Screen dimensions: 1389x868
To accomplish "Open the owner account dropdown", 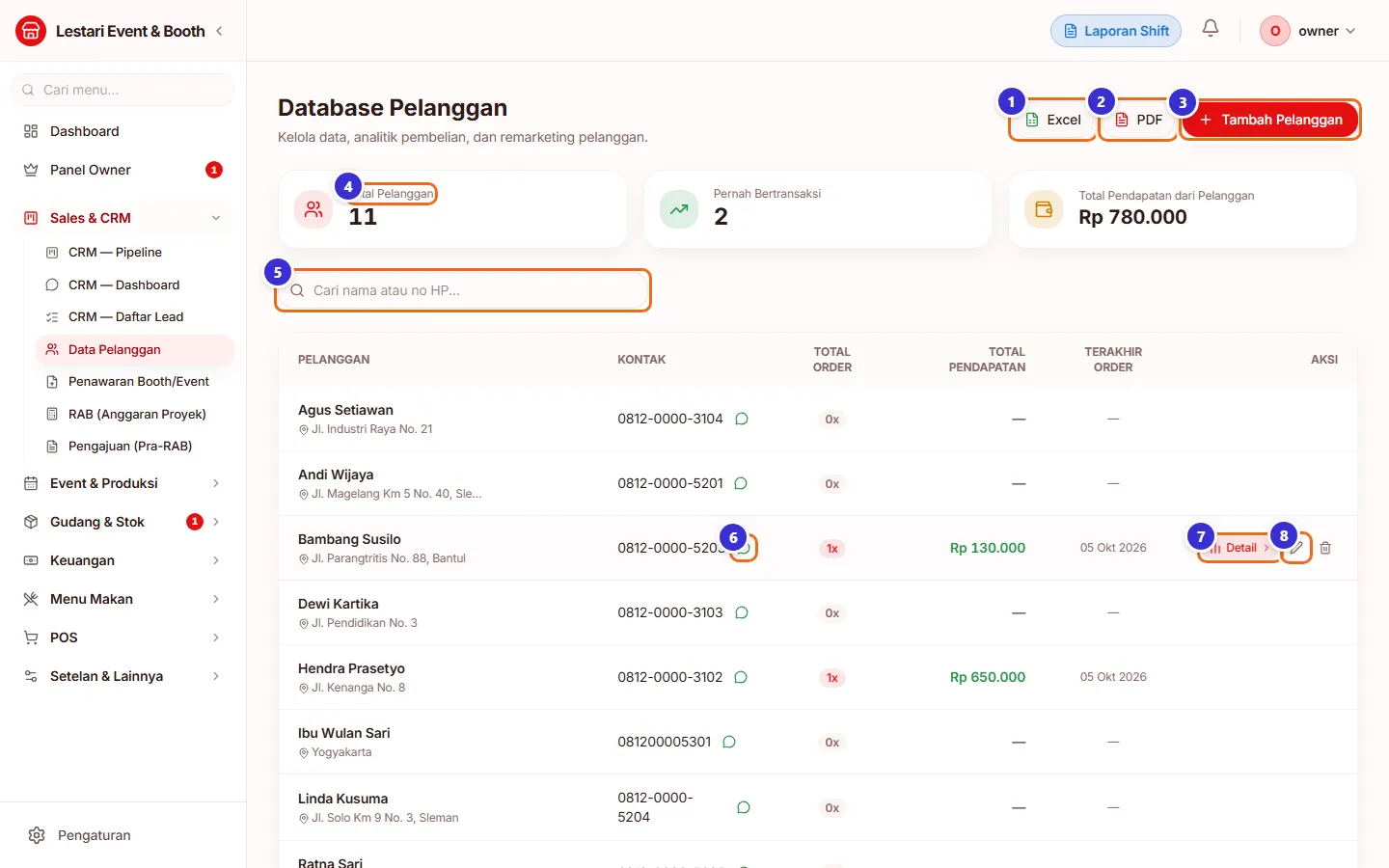I will (x=1309, y=31).
